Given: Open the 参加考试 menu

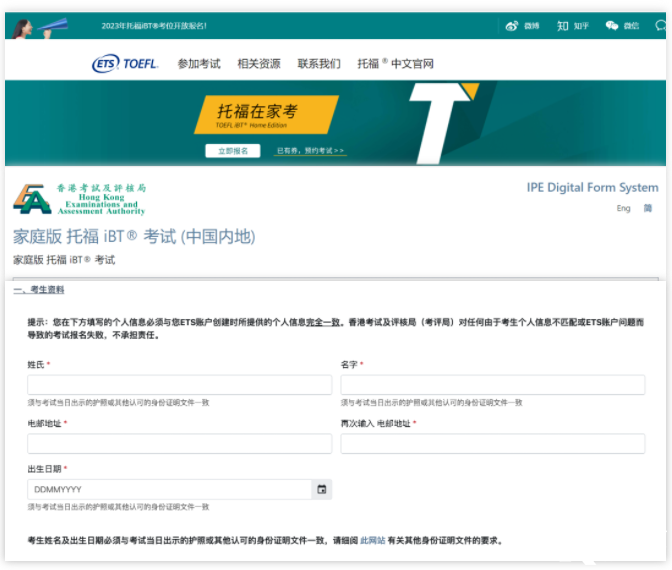Looking at the screenshot, I should 199,64.
